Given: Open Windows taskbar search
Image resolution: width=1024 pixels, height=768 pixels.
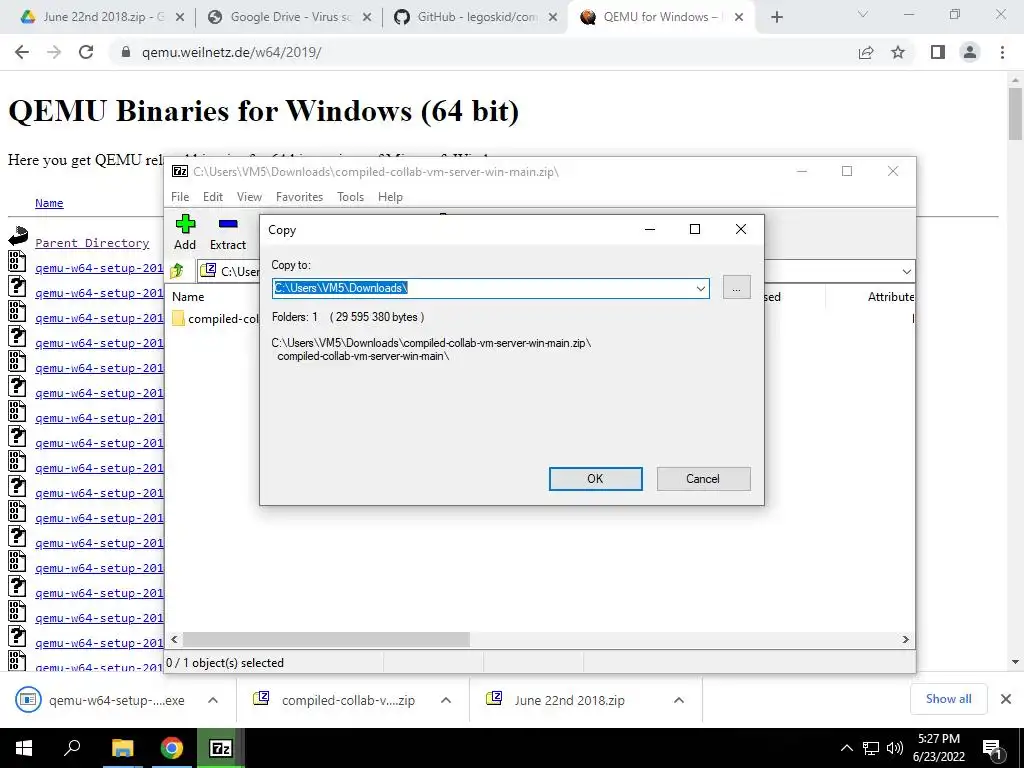Looking at the screenshot, I should coord(72,748).
